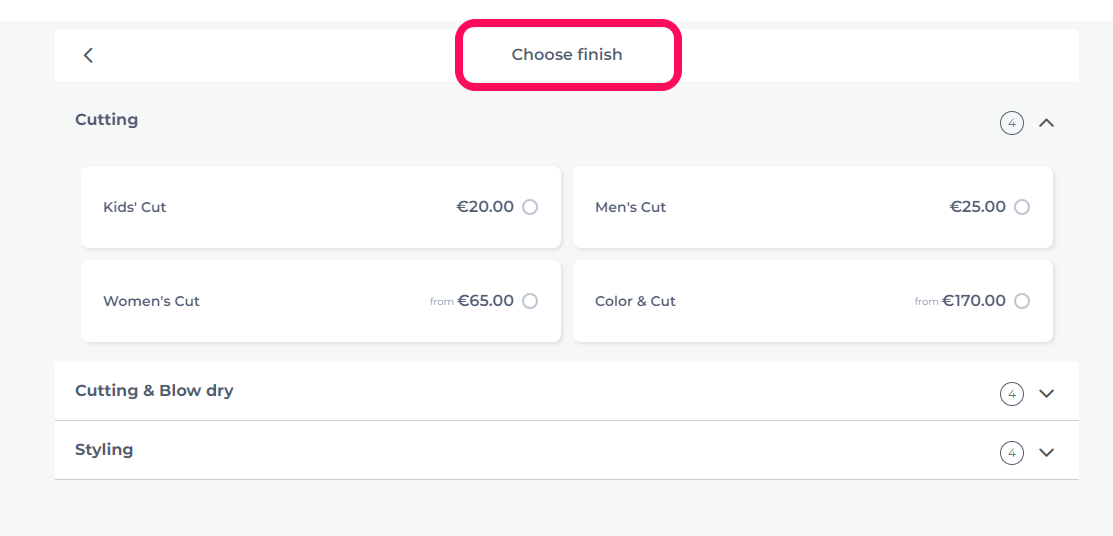Collapse the Cutting section chevron
The height and width of the screenshot is (536, 1113).
click(x=1046, y=123)
